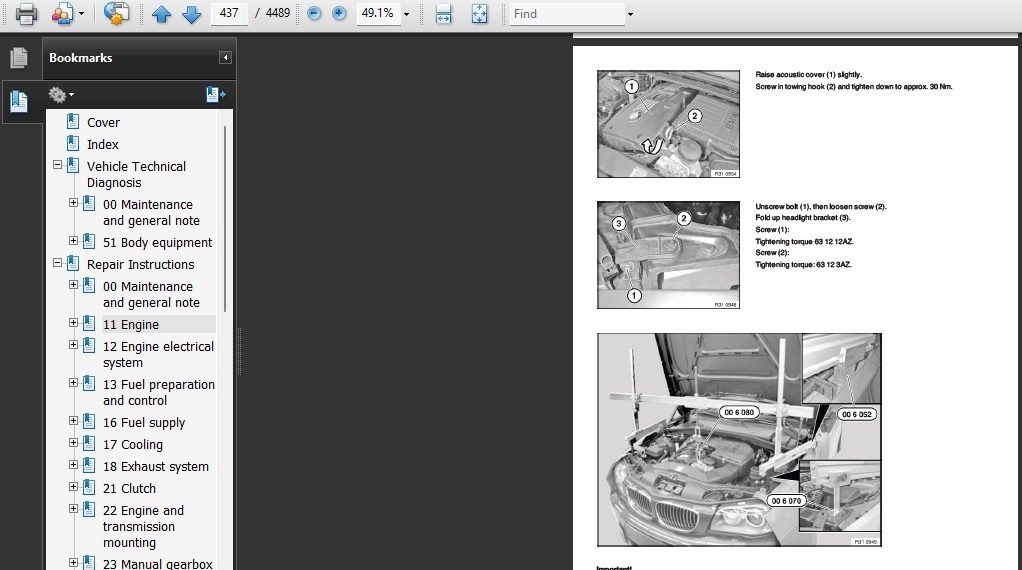This screenshot has width=1022, height=570.
Task: Click the globe with gear icon
Action: point(117,14)
